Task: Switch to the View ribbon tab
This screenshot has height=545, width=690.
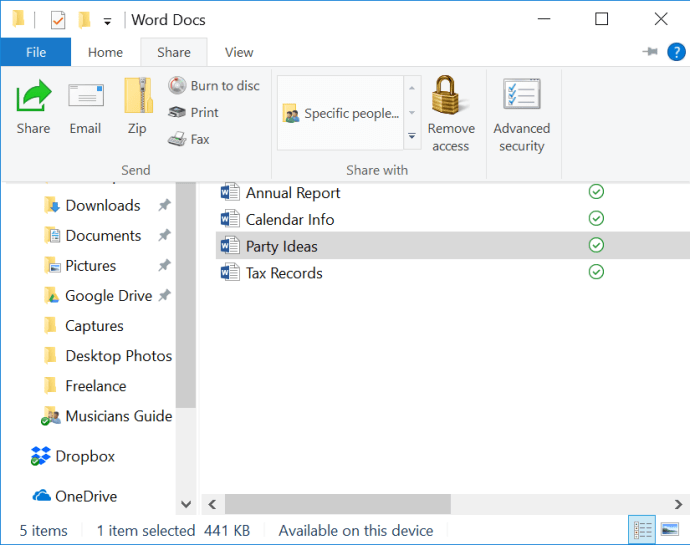Action: click(239, 52)
